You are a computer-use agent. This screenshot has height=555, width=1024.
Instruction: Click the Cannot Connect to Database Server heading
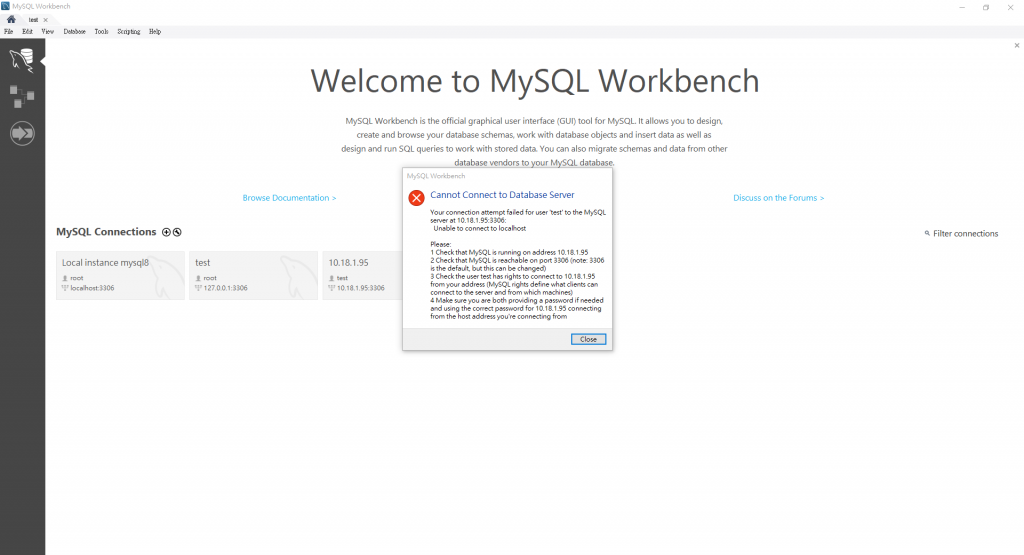(x=502, y=195)
